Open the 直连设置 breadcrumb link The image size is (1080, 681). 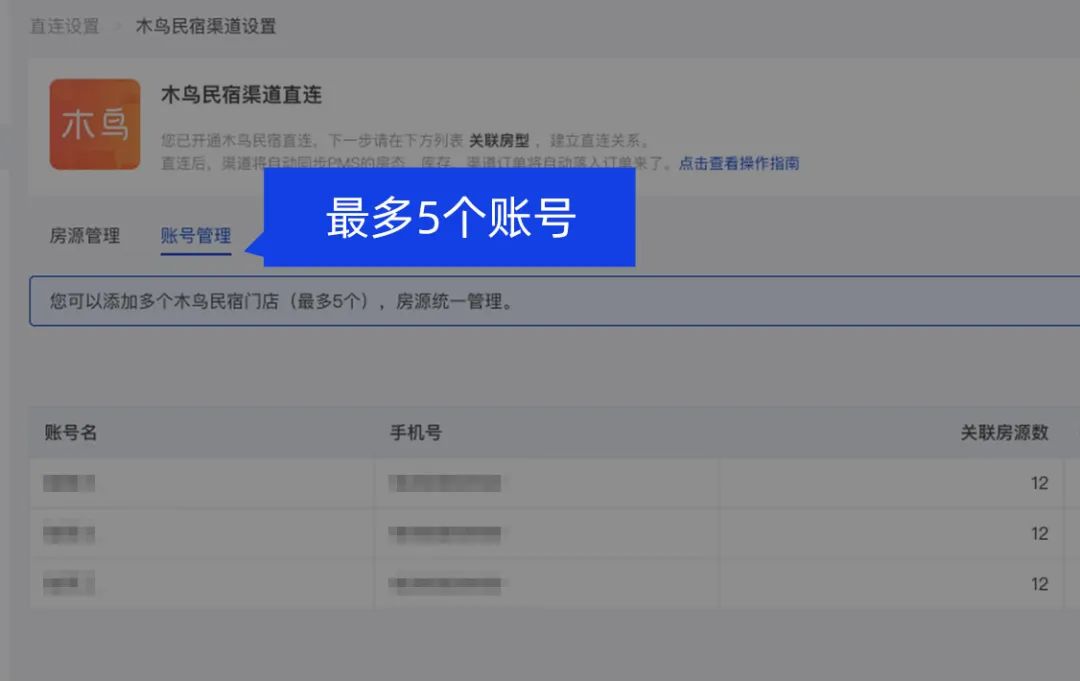pos(65,26)
